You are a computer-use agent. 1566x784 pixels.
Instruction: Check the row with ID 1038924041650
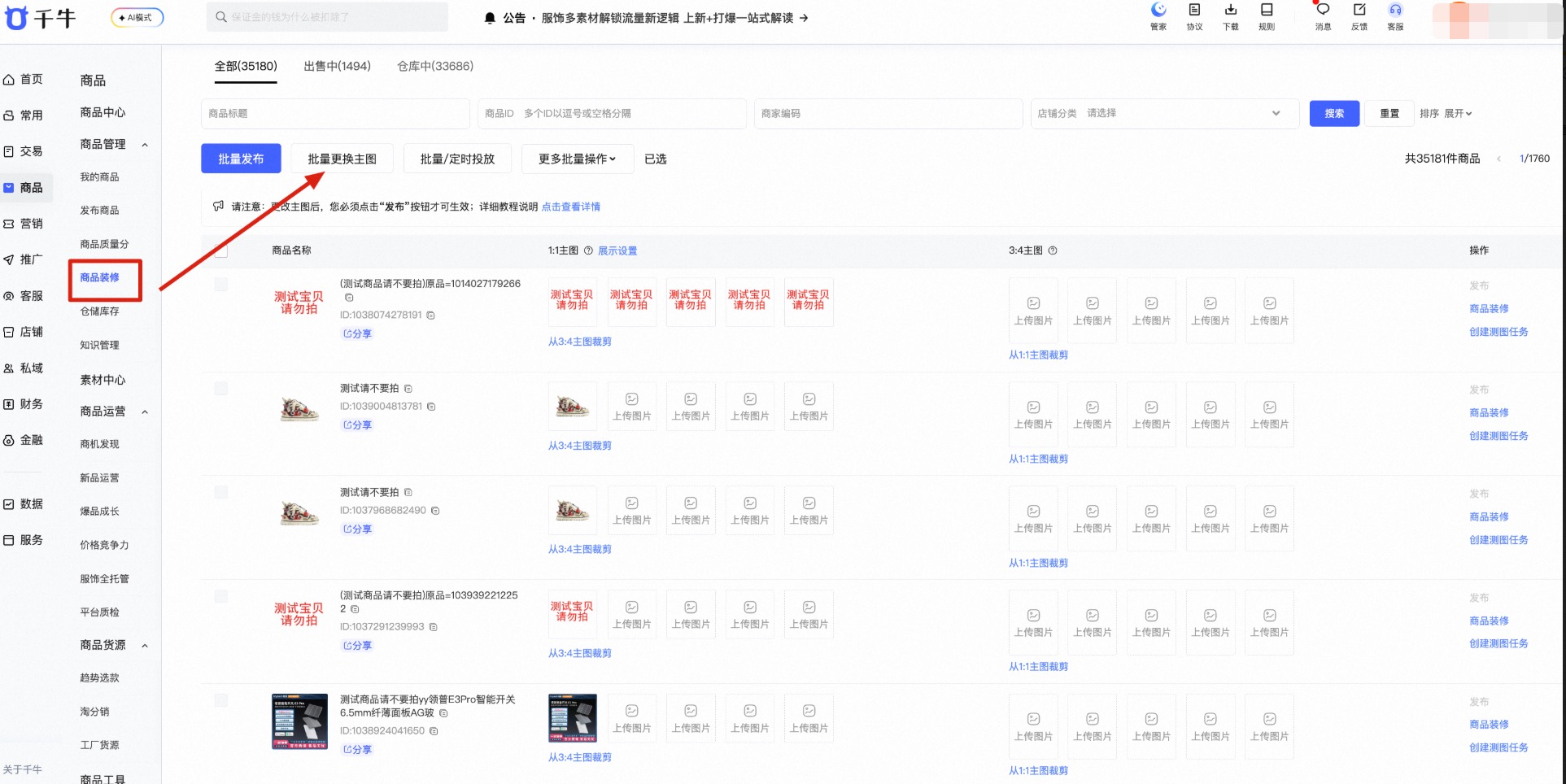[220, 700]
